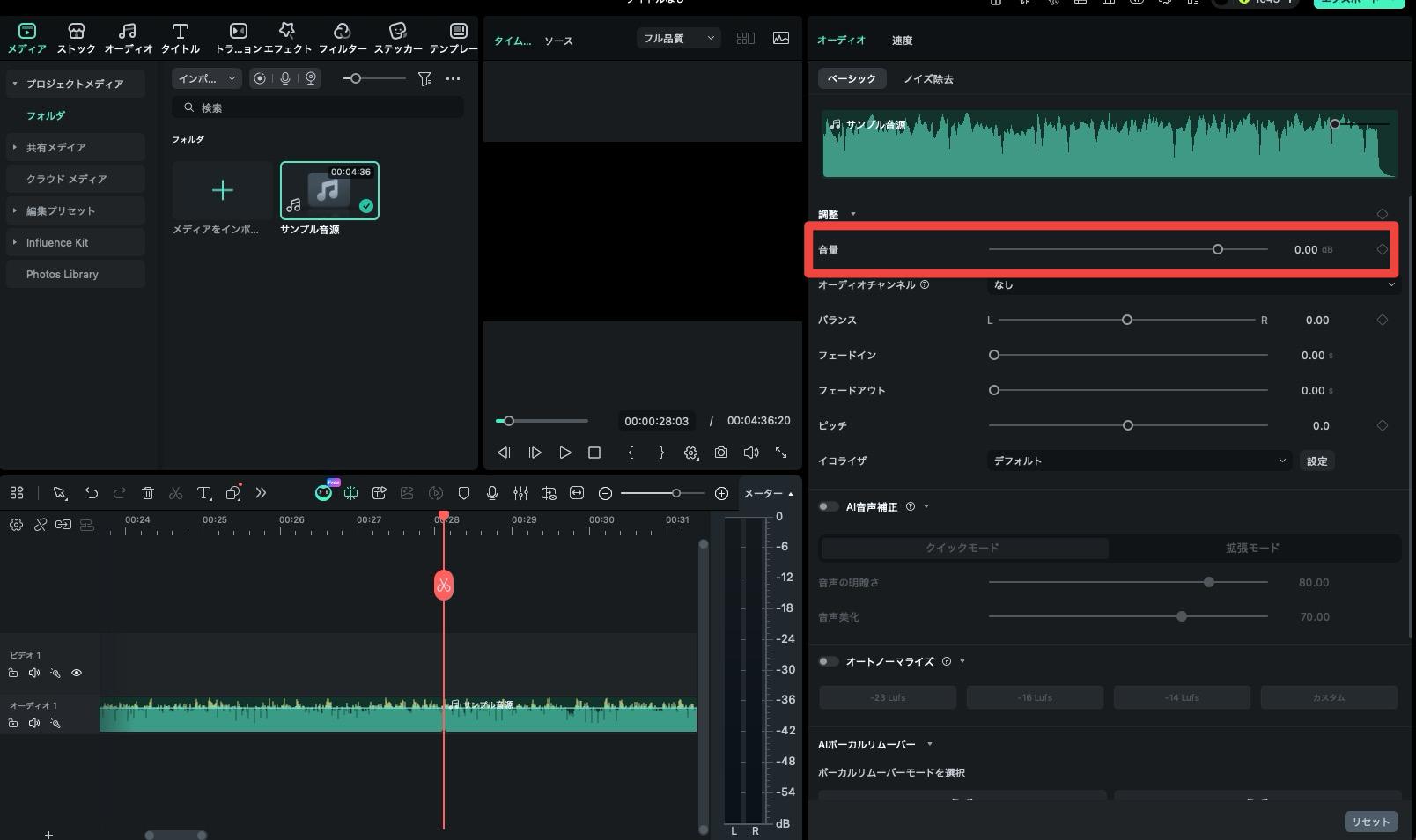Collapse the 調整 section expander
The height and width of the screenshot is (840, 1416).
coord(852,213)
